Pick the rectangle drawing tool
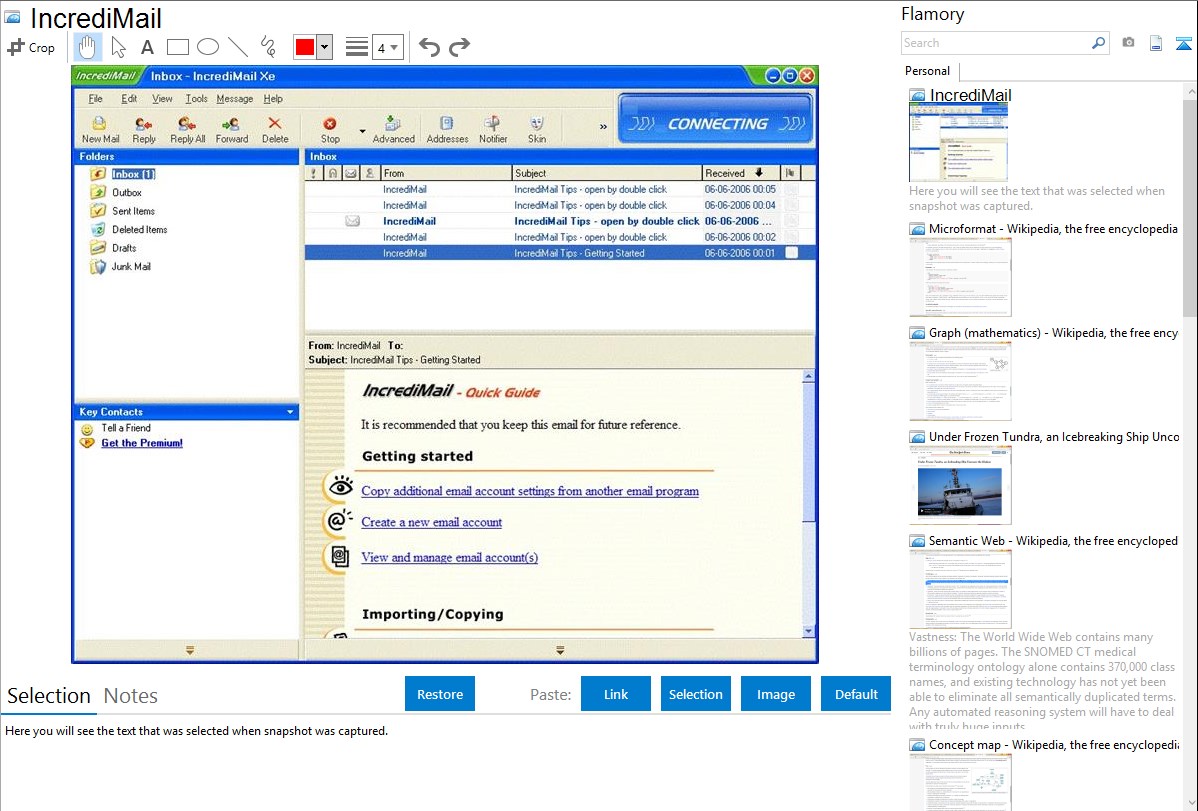This screenshot has height=811, width=1198. pos(177,47)
